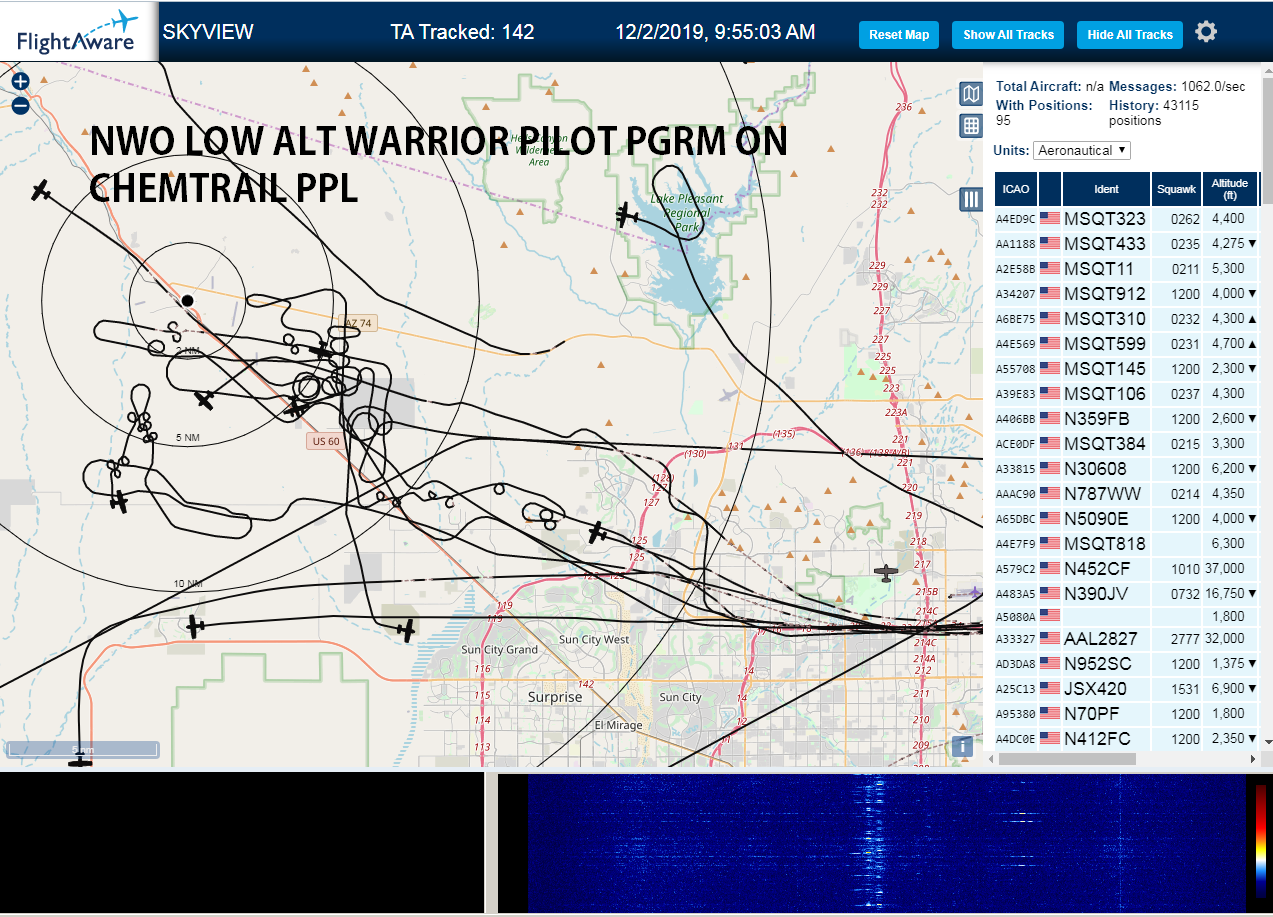Select aircraft row MSQT145
Screen dimensions: 1273x917
click(1126, 368)
